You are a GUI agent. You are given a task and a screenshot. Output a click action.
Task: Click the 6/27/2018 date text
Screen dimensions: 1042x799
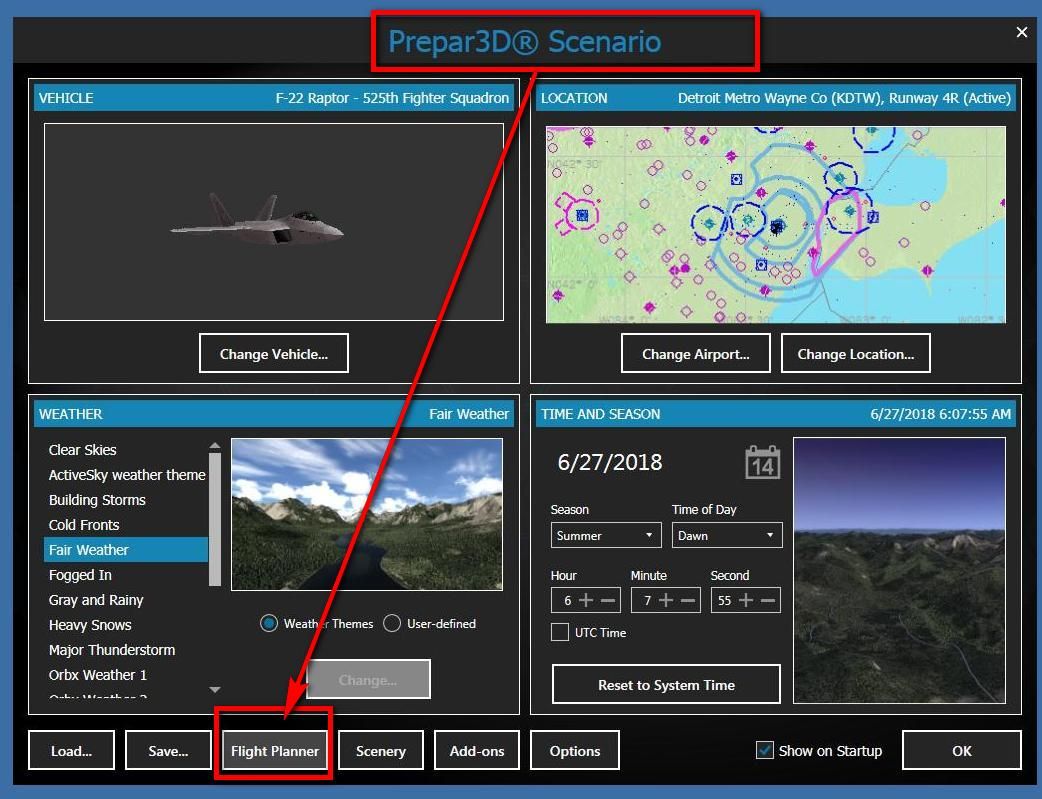(610, 462)
